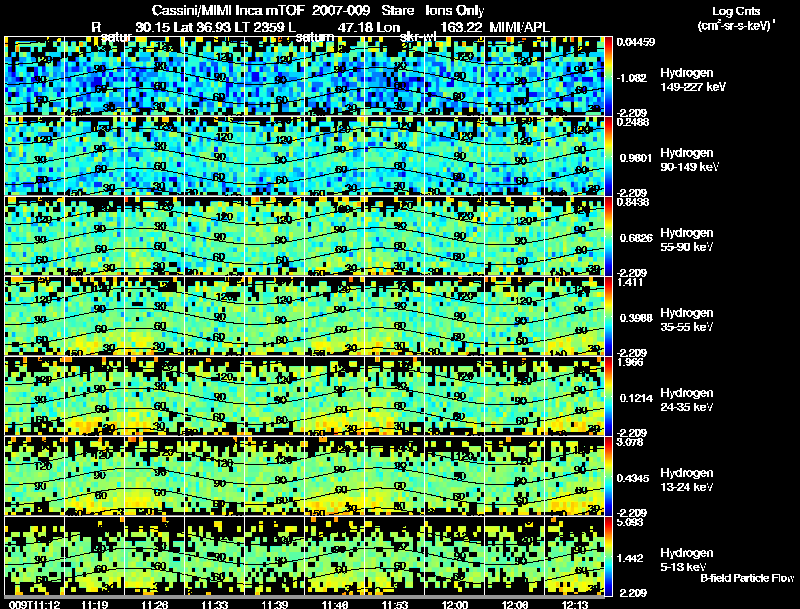Click the "11:39" time axis label
The image size is (800, 609).
point(274,605)
